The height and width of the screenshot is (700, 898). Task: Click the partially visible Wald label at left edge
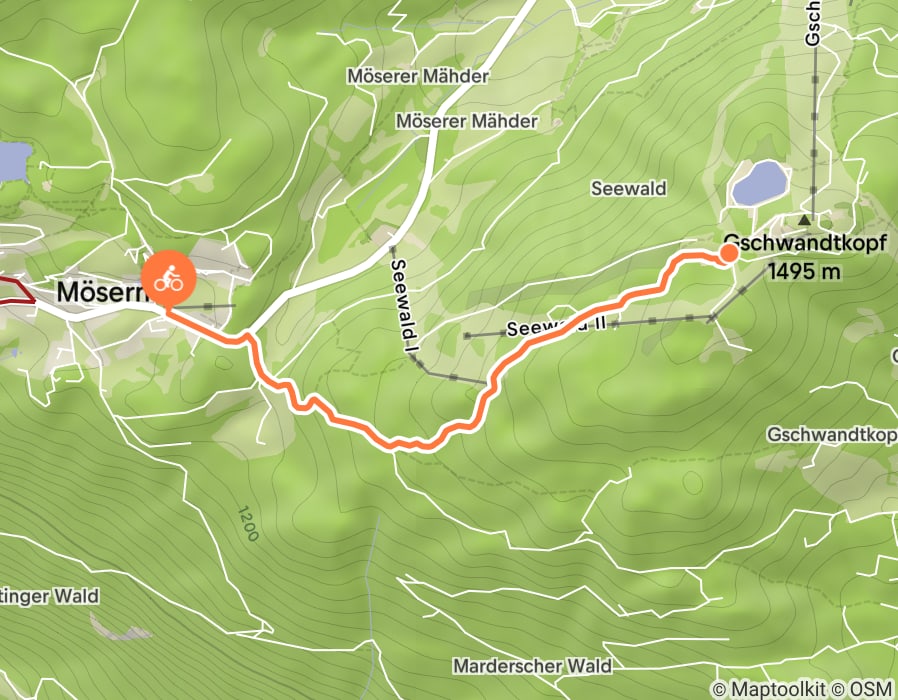click(49, 596)
